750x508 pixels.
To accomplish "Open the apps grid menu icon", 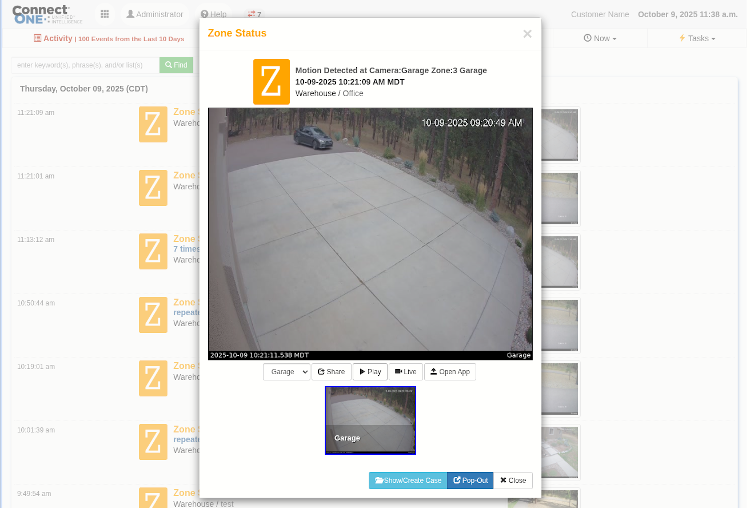I will [x=104, y=14].
